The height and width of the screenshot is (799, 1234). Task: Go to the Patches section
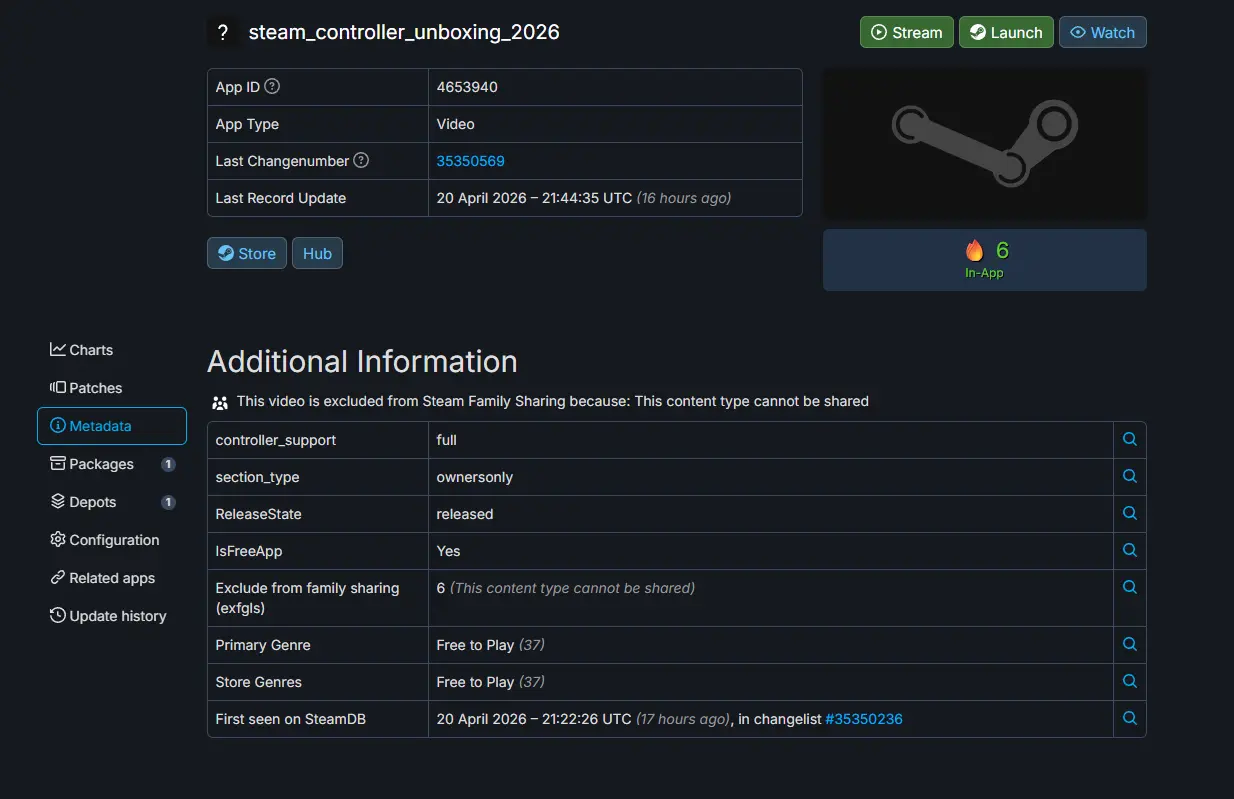[86, 388]
